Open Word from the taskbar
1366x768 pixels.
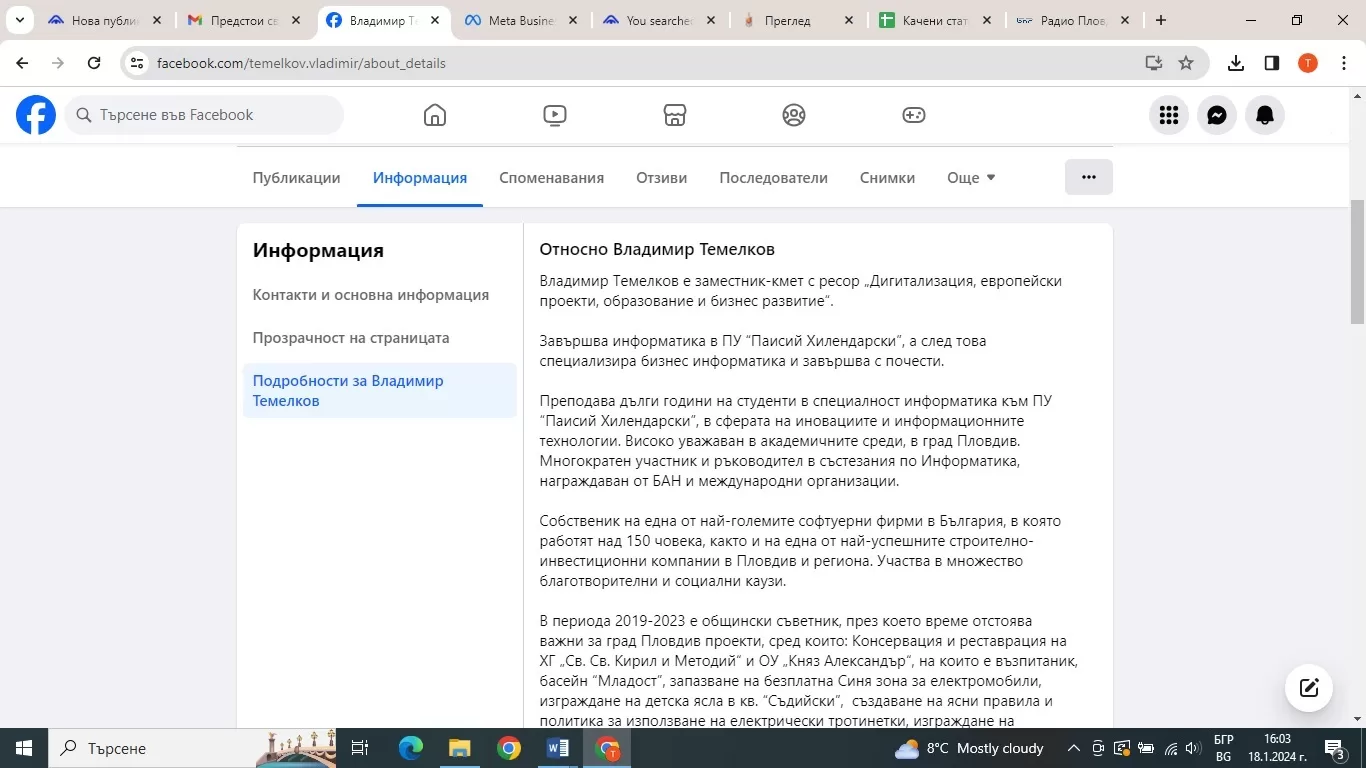558,748
